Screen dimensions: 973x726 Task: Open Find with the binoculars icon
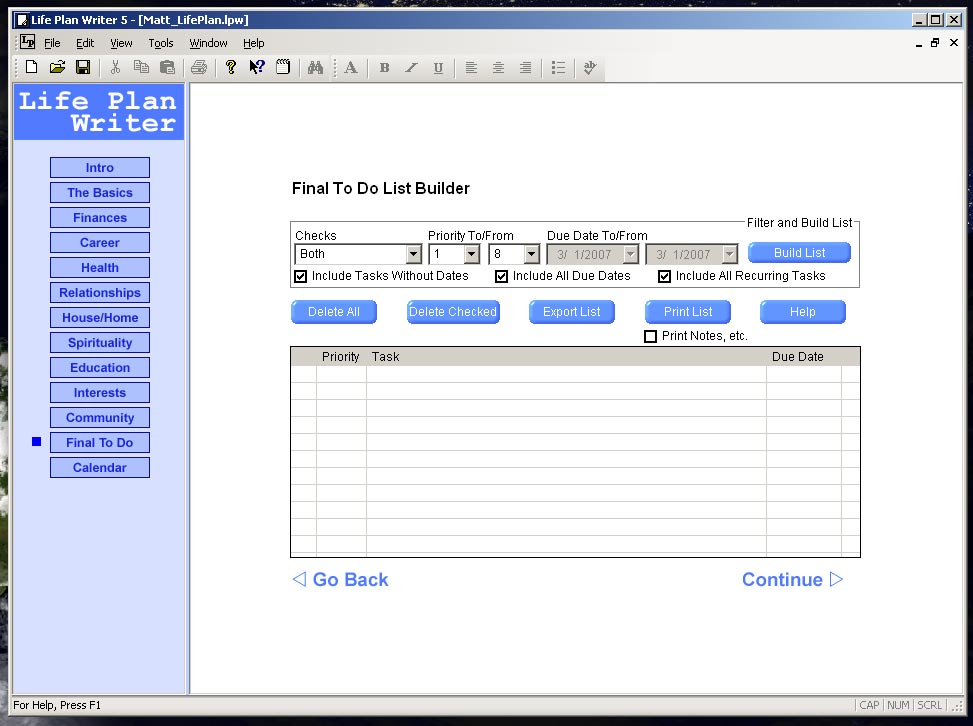[x=315, y=67]
